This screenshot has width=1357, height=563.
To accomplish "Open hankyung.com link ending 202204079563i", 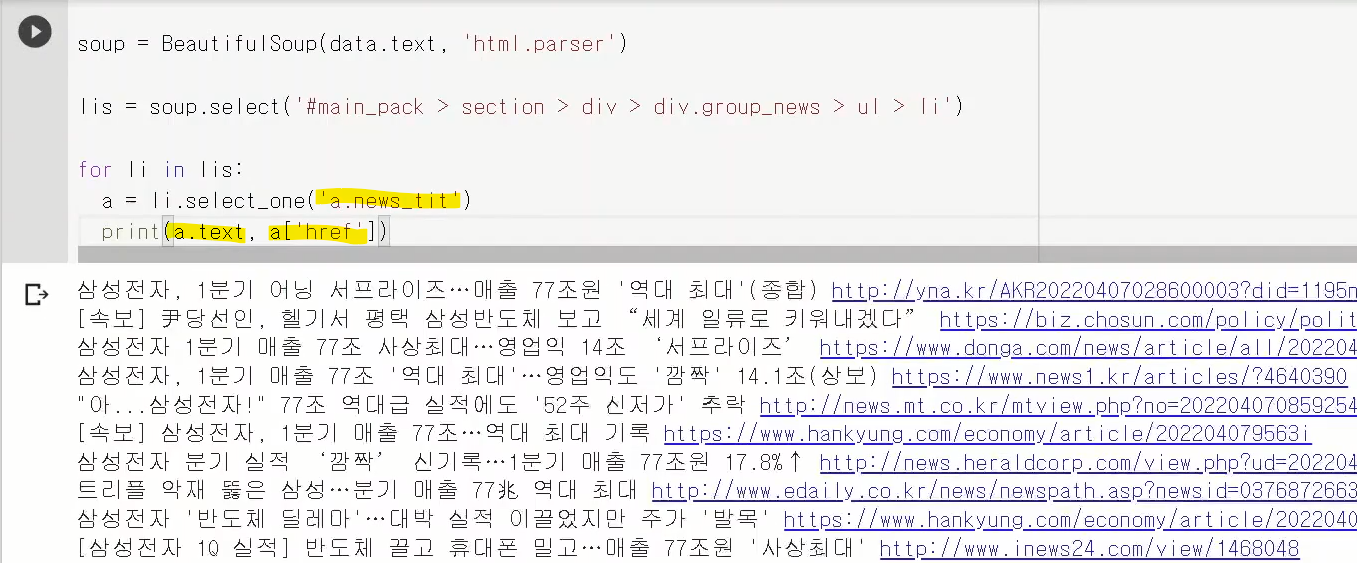I will [x=987, y=434].
